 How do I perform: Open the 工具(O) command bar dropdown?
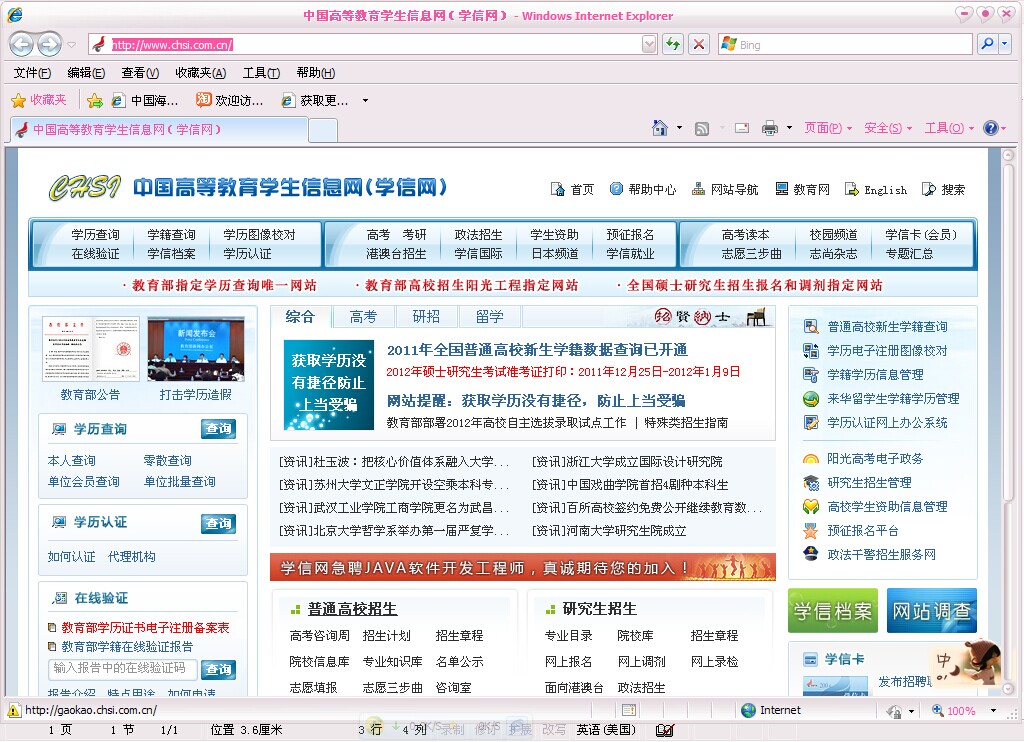(949, 128)
